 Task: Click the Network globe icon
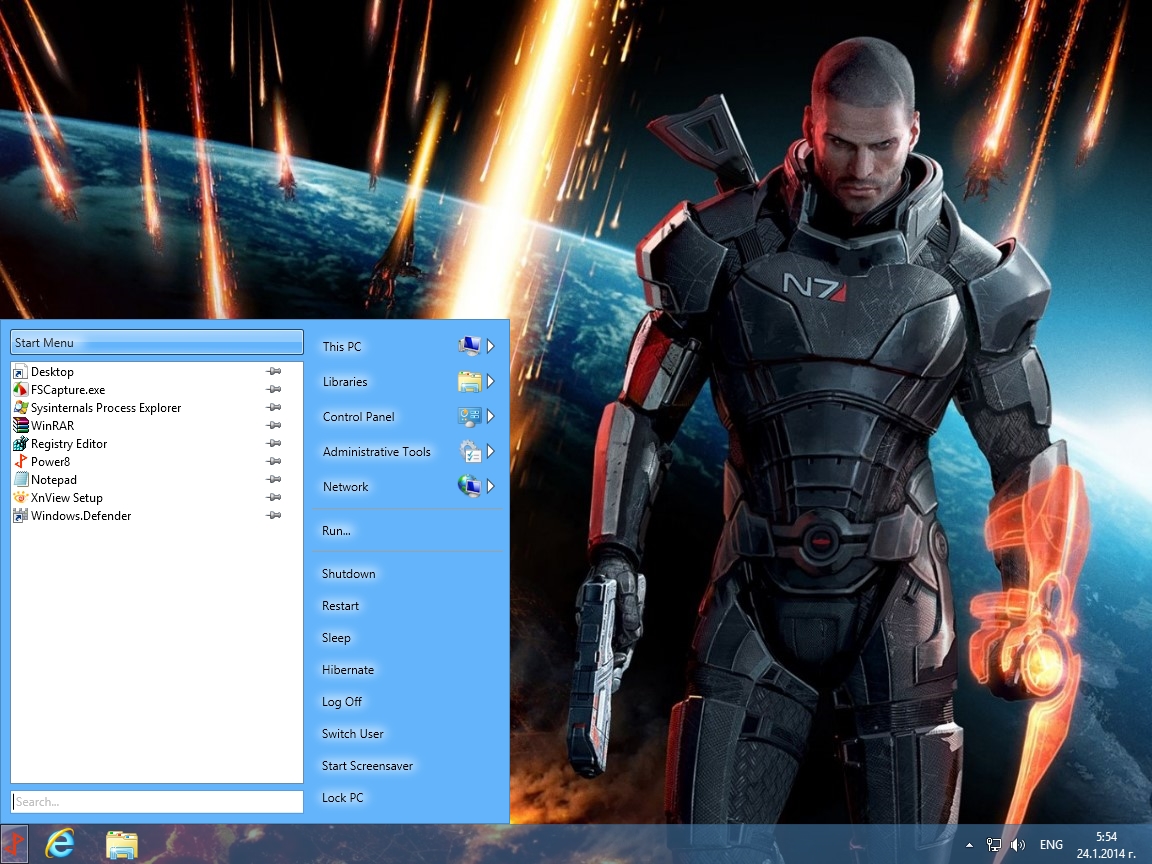[x=469, y=486]
